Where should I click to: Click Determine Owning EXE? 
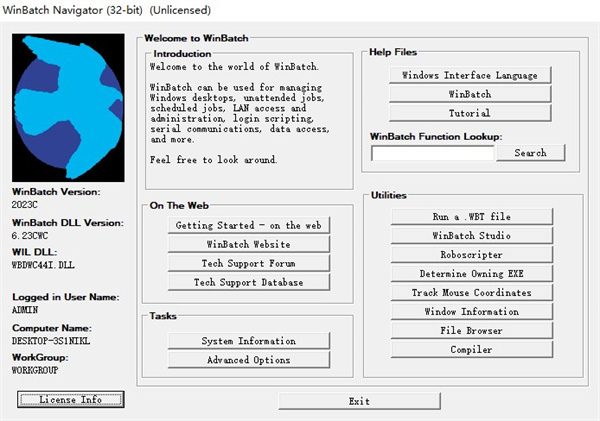coord(471,273)
